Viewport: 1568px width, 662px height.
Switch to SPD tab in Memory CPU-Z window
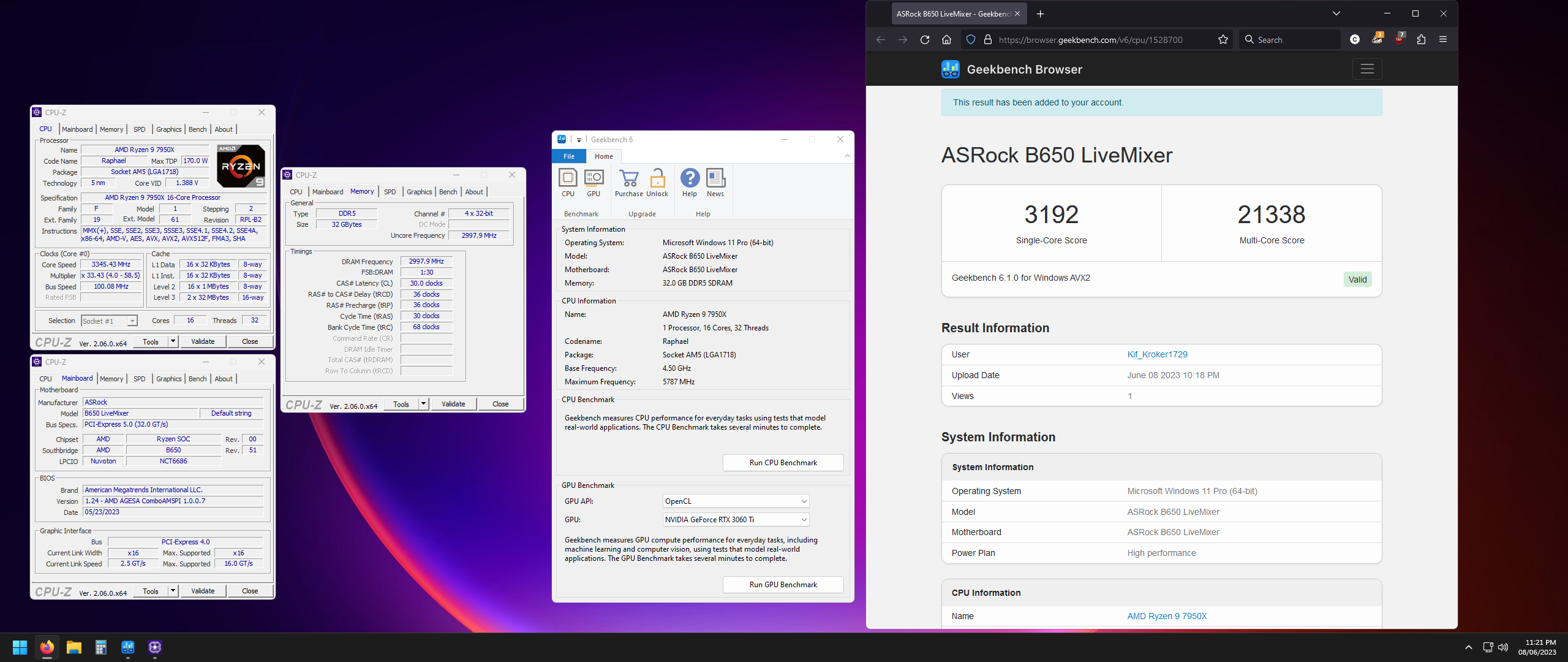pos(390,192)
